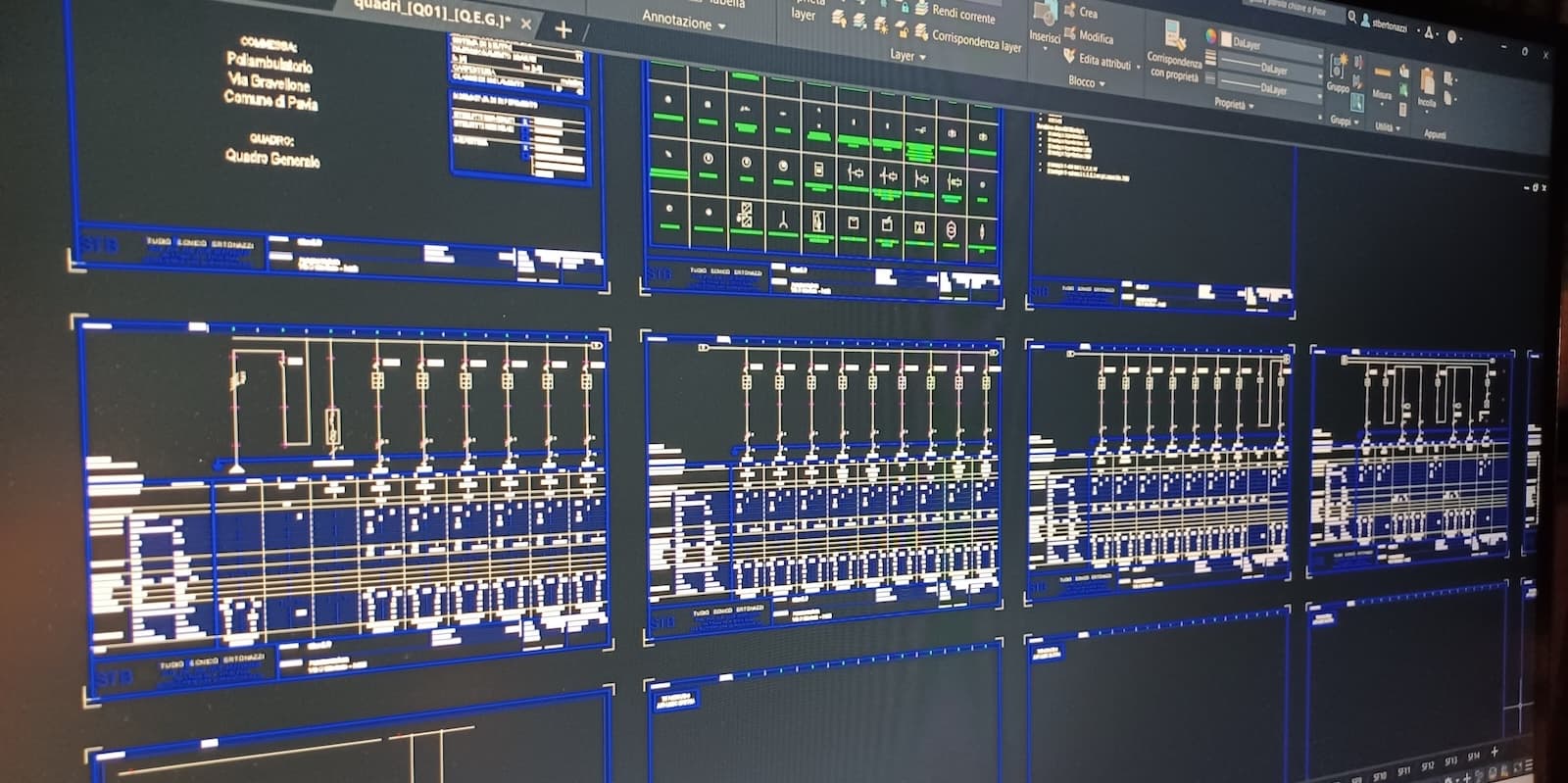Image resolution: width=1568 pixels, height=783 pixels.
Task: Open the Edita attributi dropdown arrow
Action: (1139, 68)
